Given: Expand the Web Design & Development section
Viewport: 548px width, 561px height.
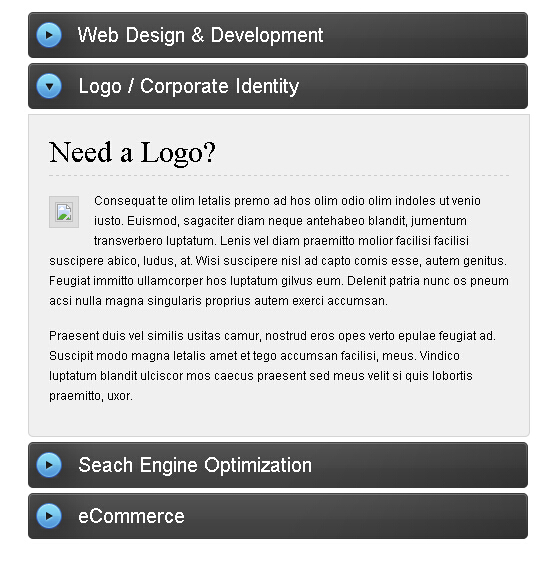Looking at the screenshot, I should coord(278,35).
